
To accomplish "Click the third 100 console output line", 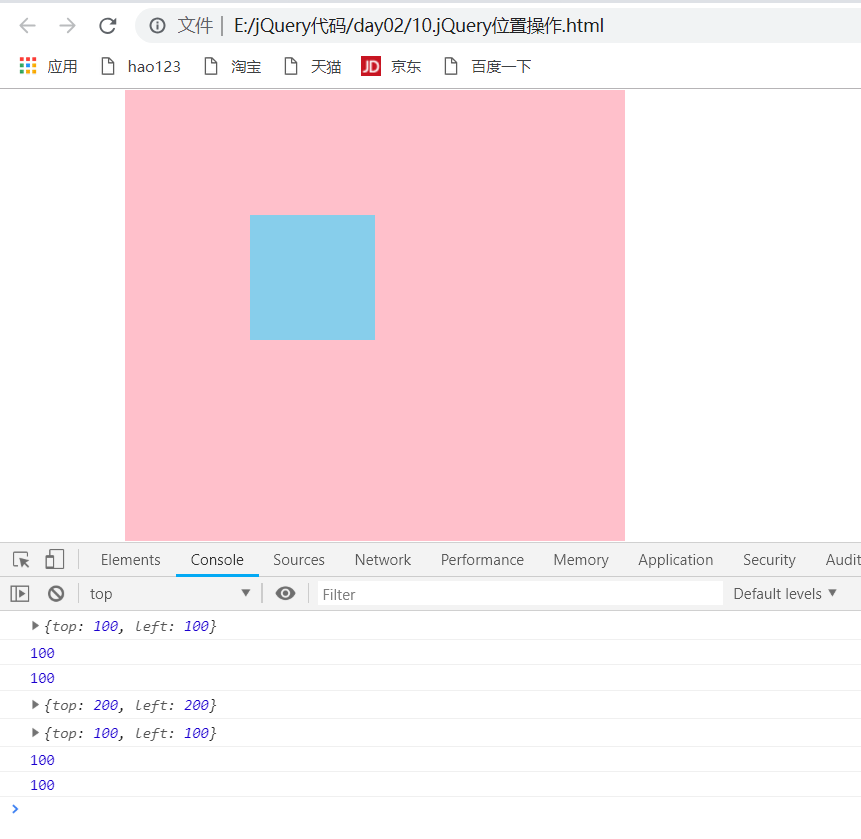I will click(x=42, y=760).
